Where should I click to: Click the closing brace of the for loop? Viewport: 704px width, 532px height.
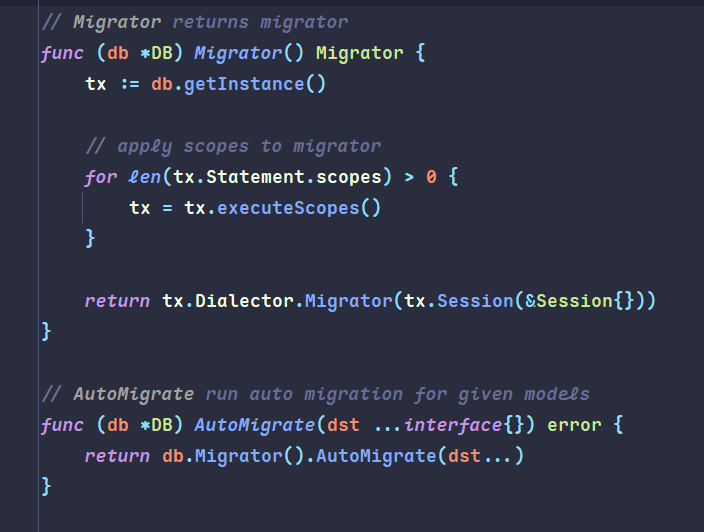pos(90,239)
